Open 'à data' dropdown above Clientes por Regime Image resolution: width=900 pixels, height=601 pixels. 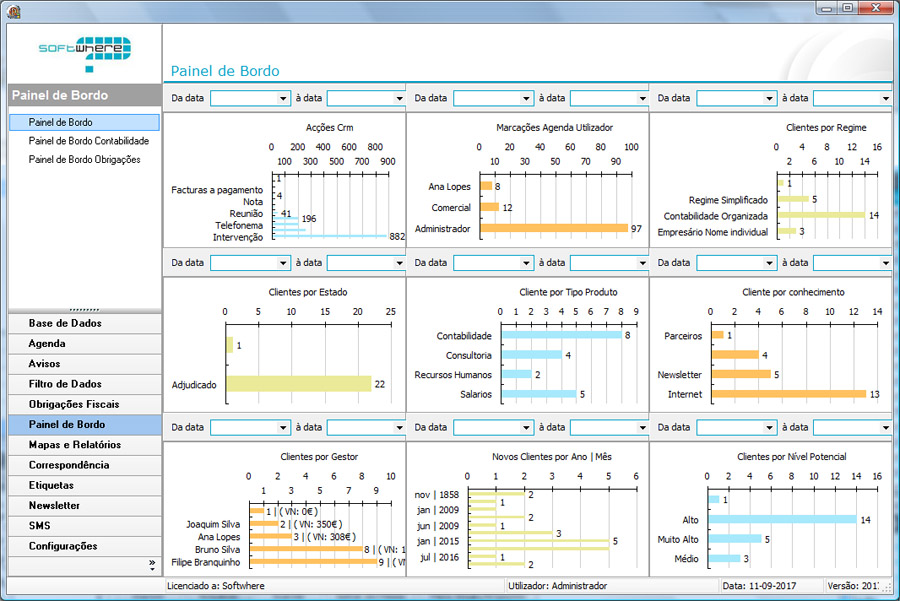coord(885,99)
